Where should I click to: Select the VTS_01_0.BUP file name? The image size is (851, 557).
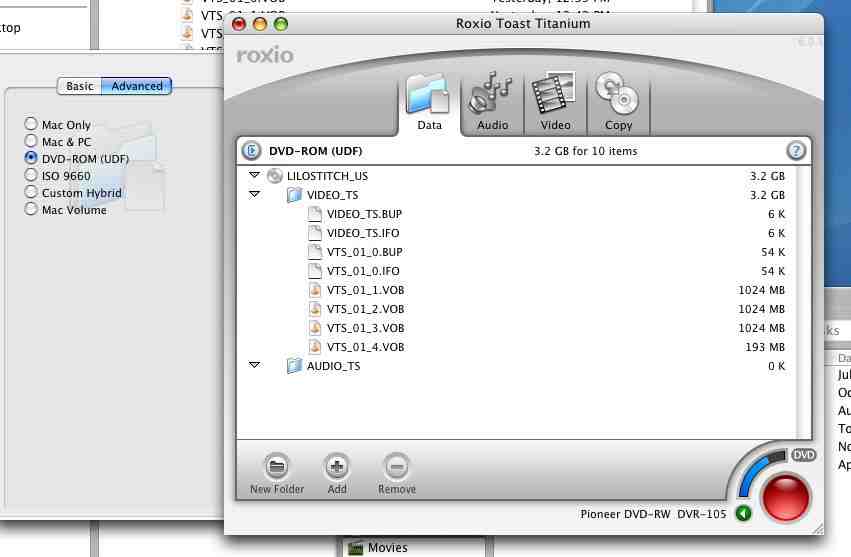point(365,252)
